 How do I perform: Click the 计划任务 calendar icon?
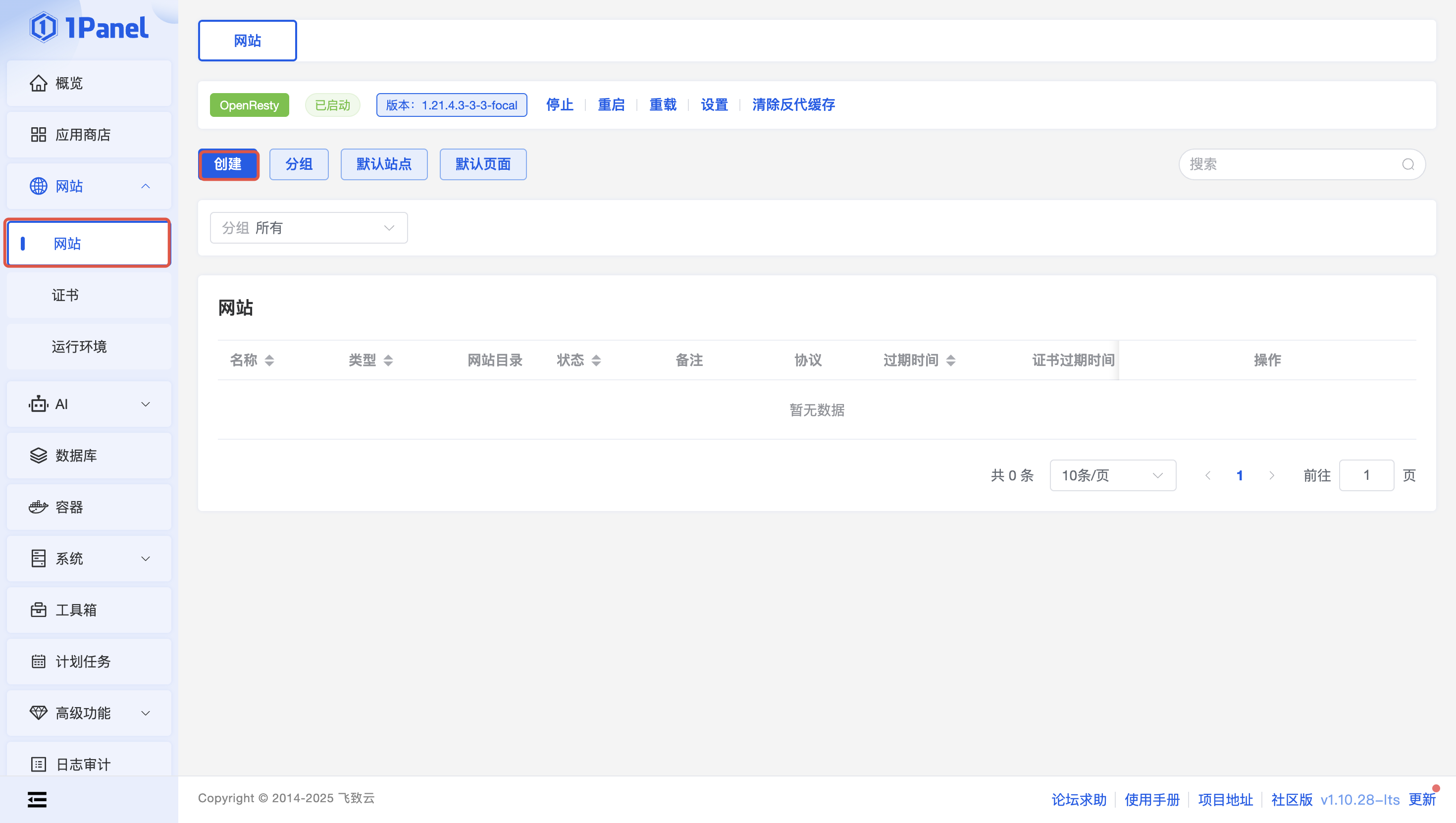point(39,662)
